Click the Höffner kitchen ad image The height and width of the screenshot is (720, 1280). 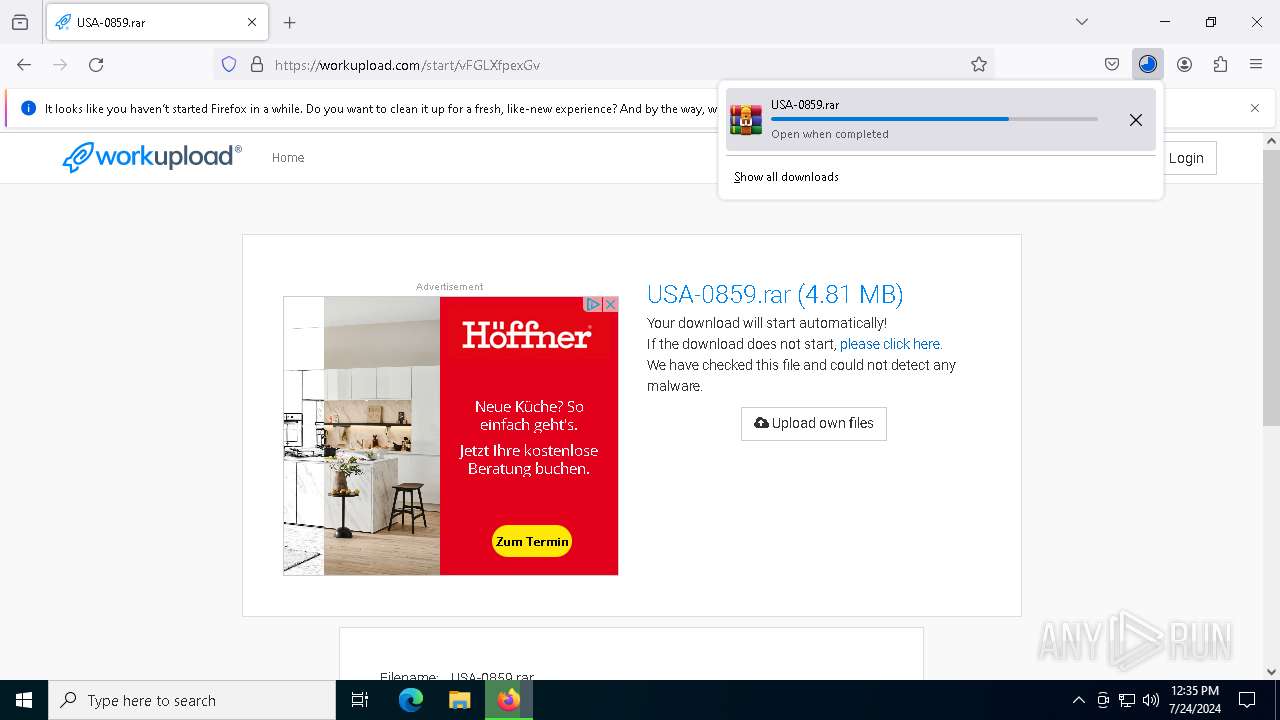pos(362,435)
